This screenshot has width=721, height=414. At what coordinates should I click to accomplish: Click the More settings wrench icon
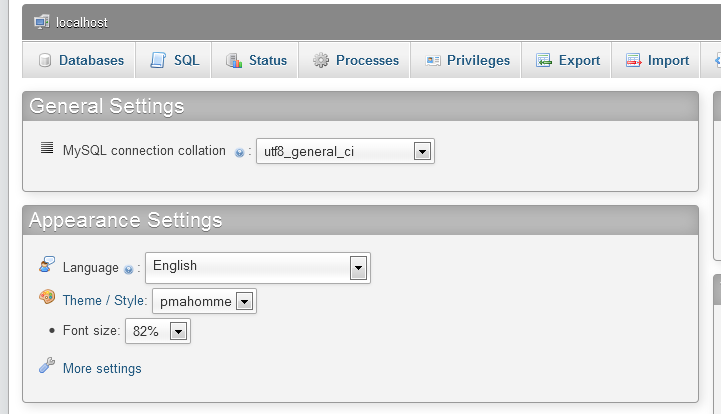click(x=47, y=365)
